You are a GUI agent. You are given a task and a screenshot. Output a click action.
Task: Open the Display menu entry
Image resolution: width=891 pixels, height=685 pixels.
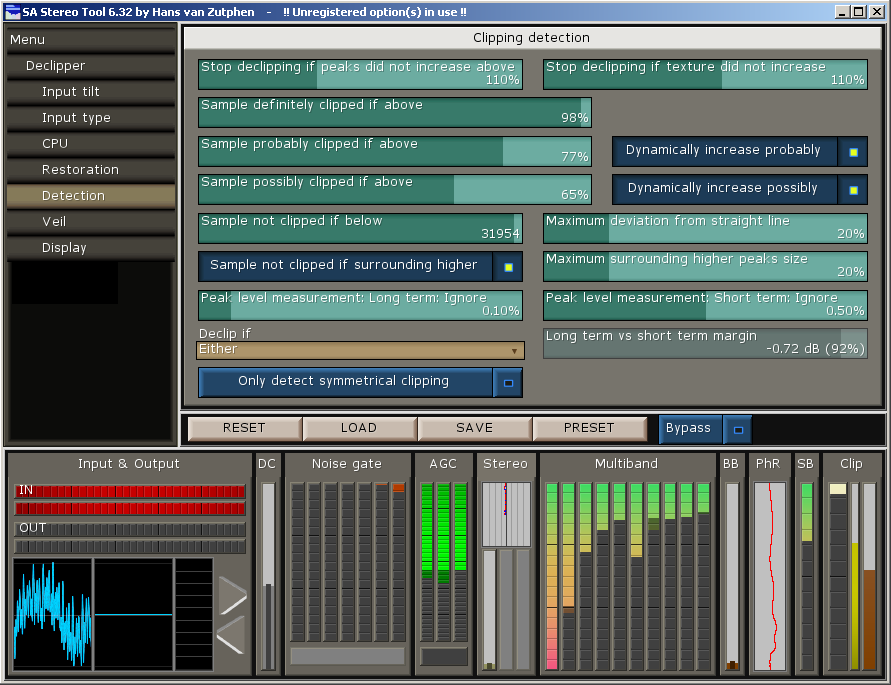click(x=91, y=248)
